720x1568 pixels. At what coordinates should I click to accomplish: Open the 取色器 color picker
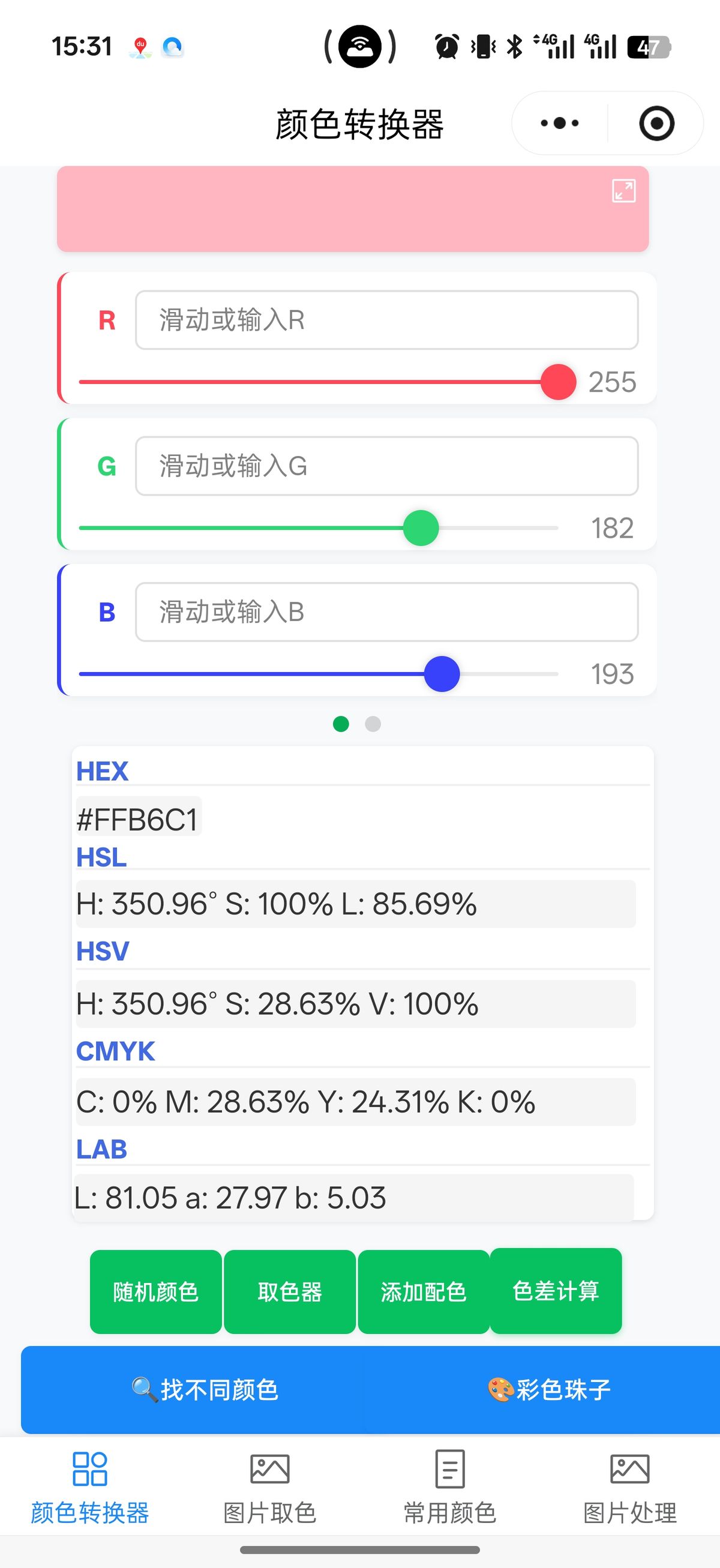290,1291
